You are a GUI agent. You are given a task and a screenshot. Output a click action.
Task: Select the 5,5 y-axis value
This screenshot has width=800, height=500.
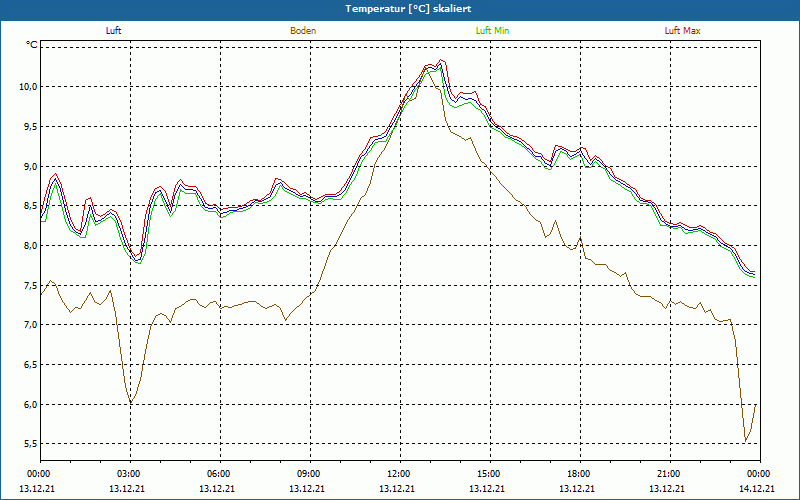(x=30, y=444)
